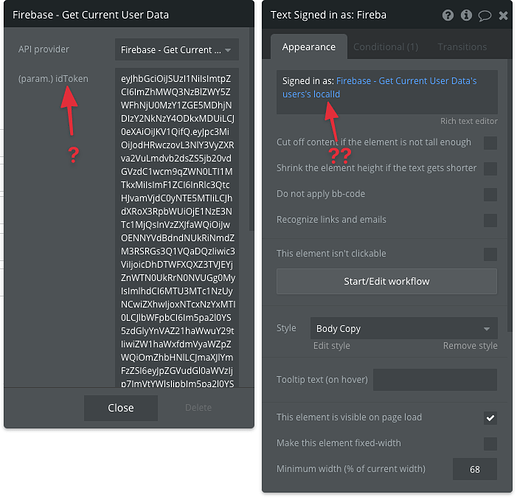Enable Shrink the element height checkbox
Viewport: 516px width, 500px height.
pyautogui.click(x=490, y=169)
